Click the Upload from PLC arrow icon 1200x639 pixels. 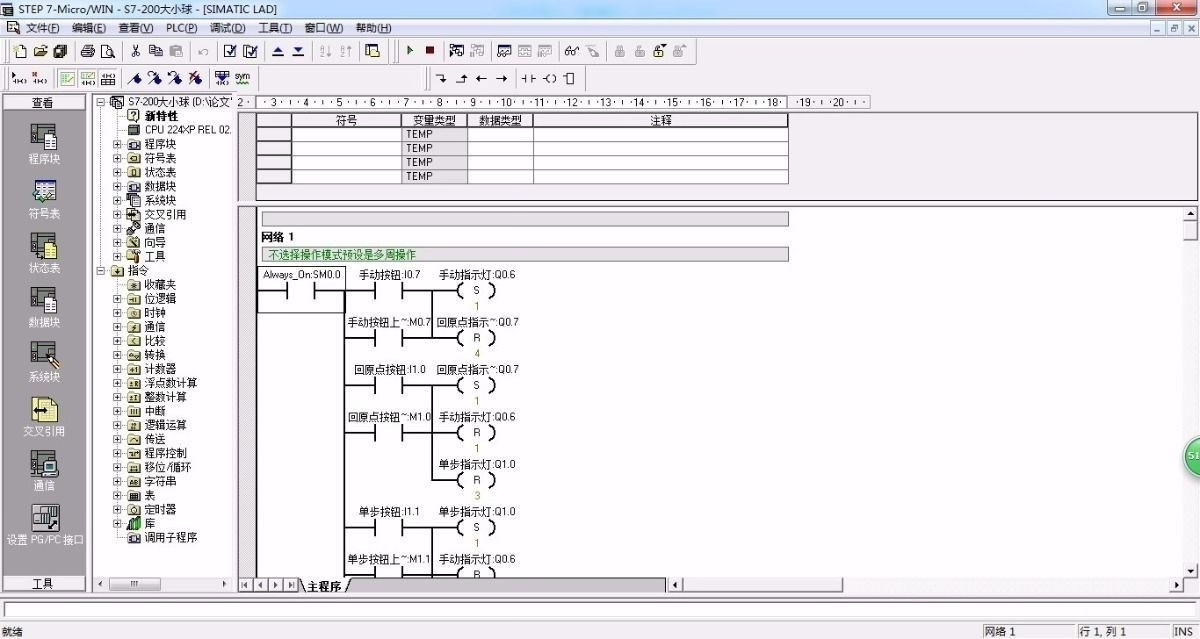[x=278, y=51]
